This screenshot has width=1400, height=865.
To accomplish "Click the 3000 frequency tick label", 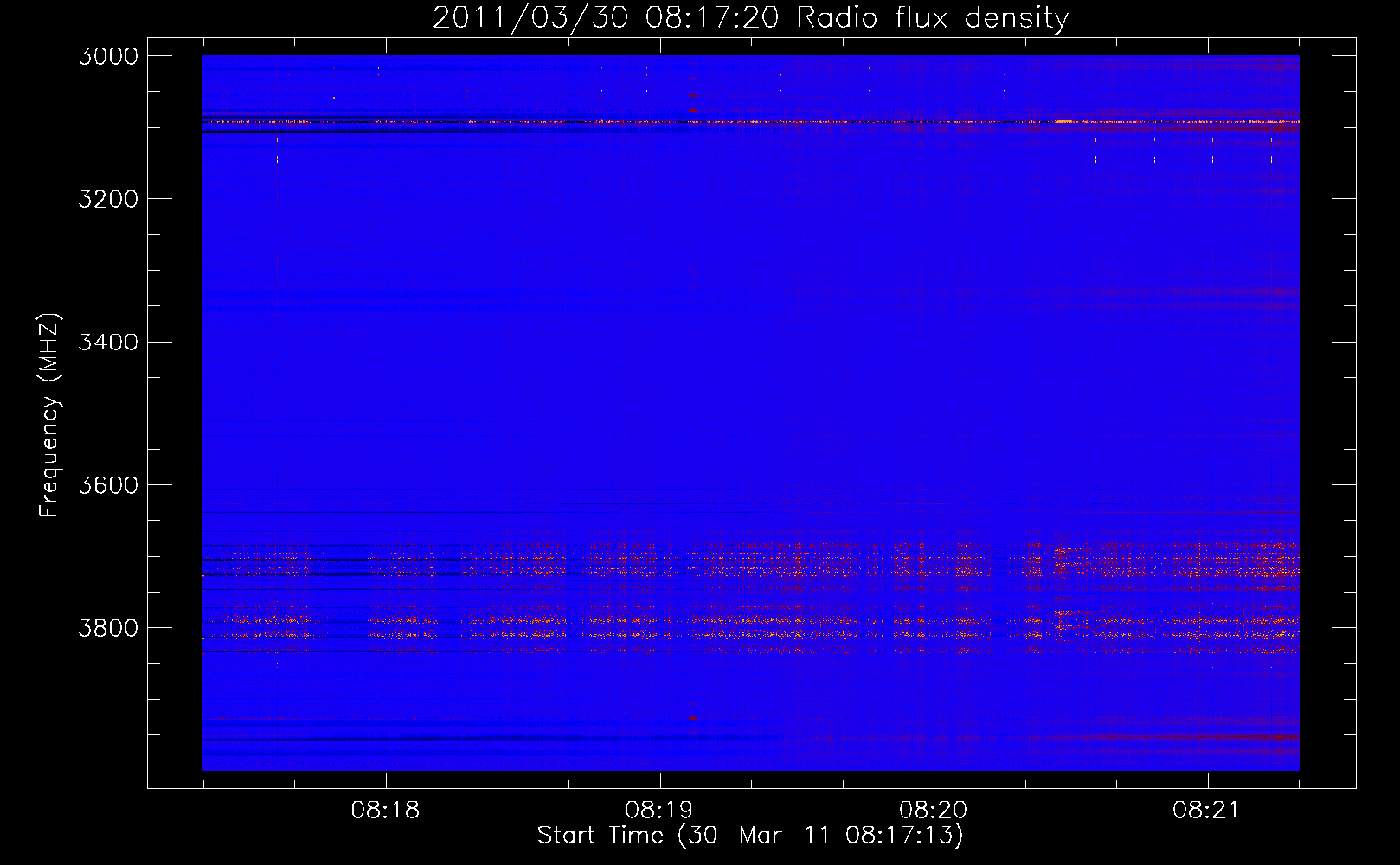I will tap(108, 56).
